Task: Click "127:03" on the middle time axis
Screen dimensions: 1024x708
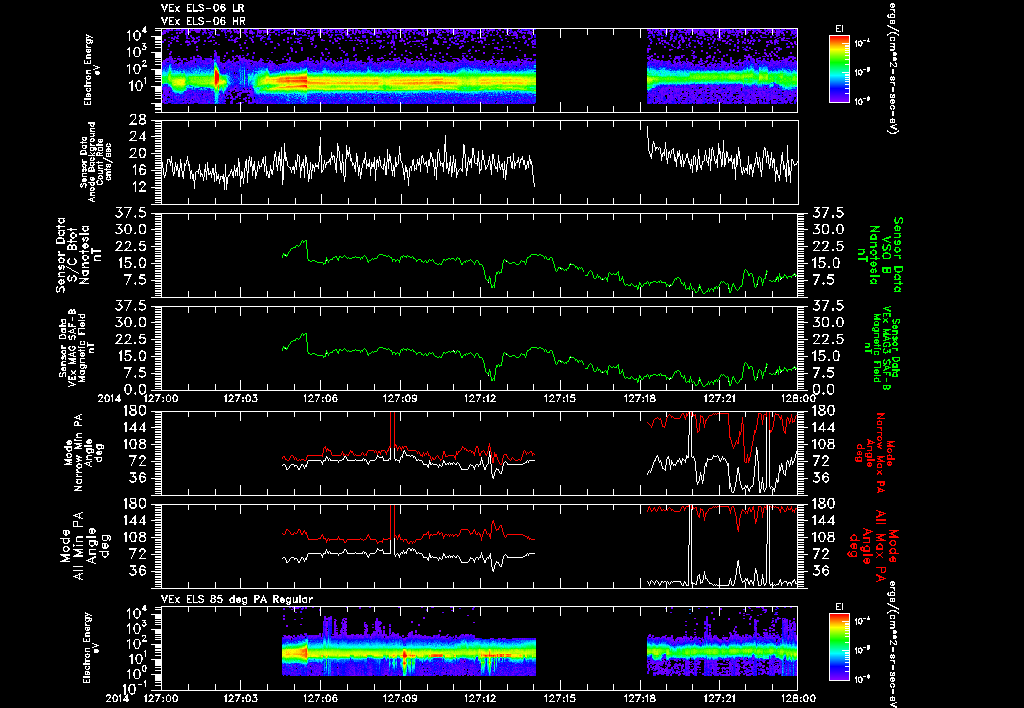Action: pyautogui.click(x=241, y=398)
